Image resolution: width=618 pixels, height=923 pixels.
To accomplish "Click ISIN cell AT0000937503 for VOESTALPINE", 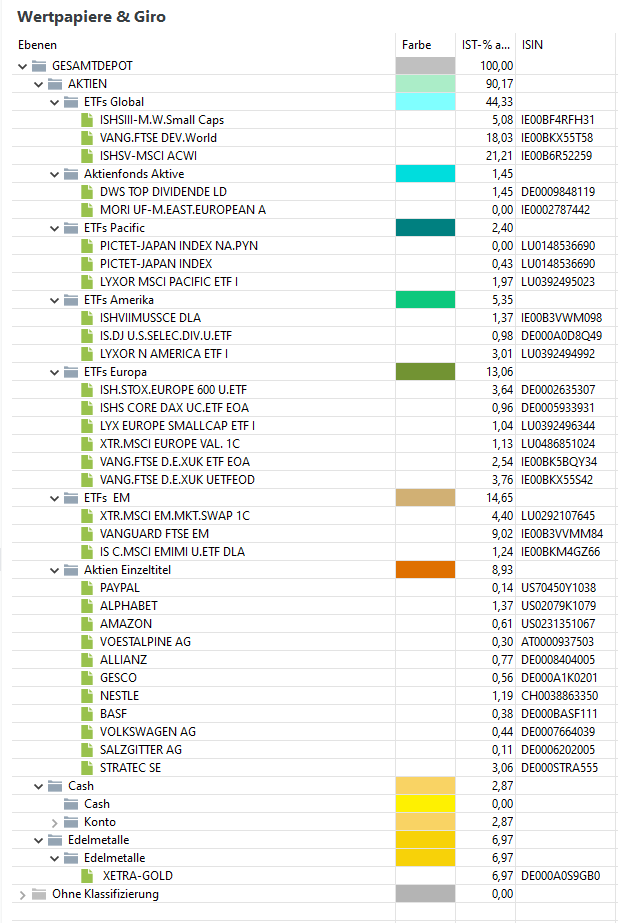I will pos(557,642).
